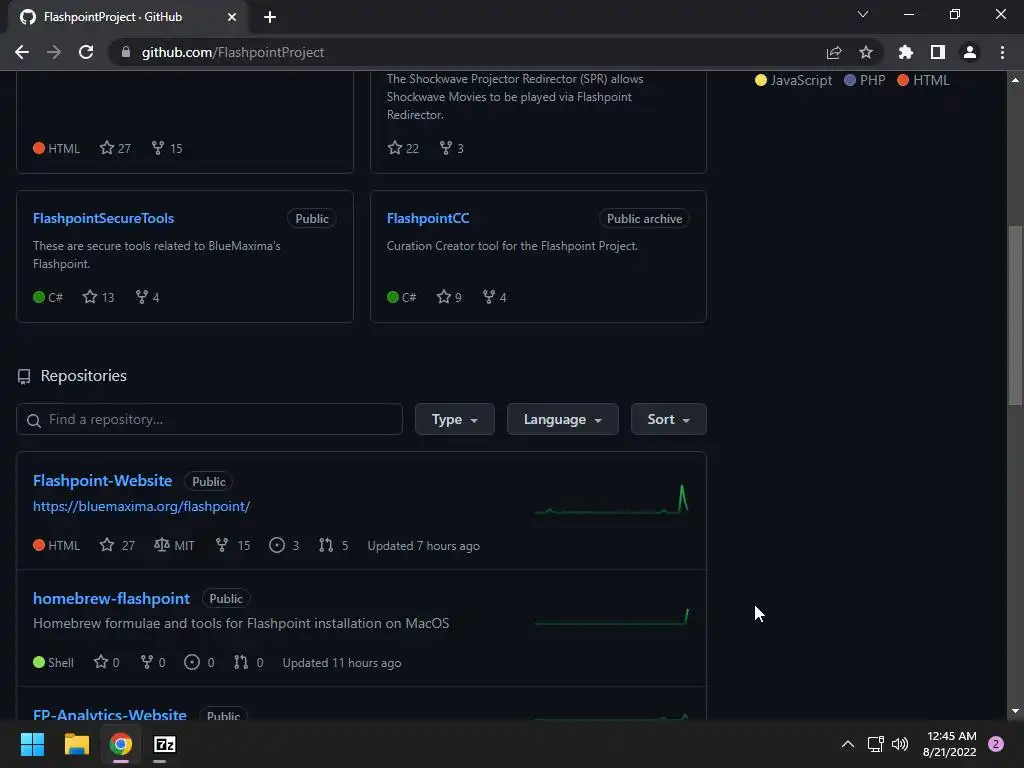Screen dimensions: 1024x768
Task: Open File Explorer from the taskbar
Action: click(x=76, y=744)
